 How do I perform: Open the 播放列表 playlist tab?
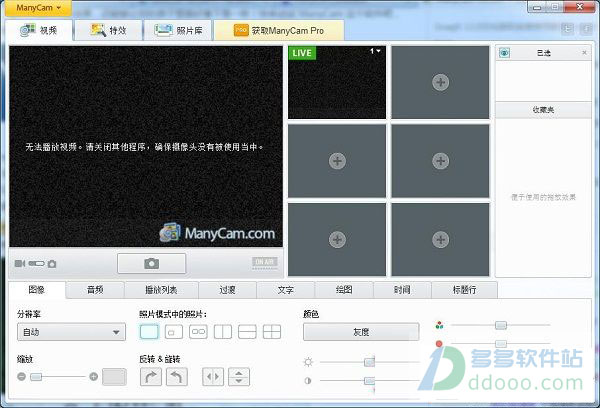point(161,290)
